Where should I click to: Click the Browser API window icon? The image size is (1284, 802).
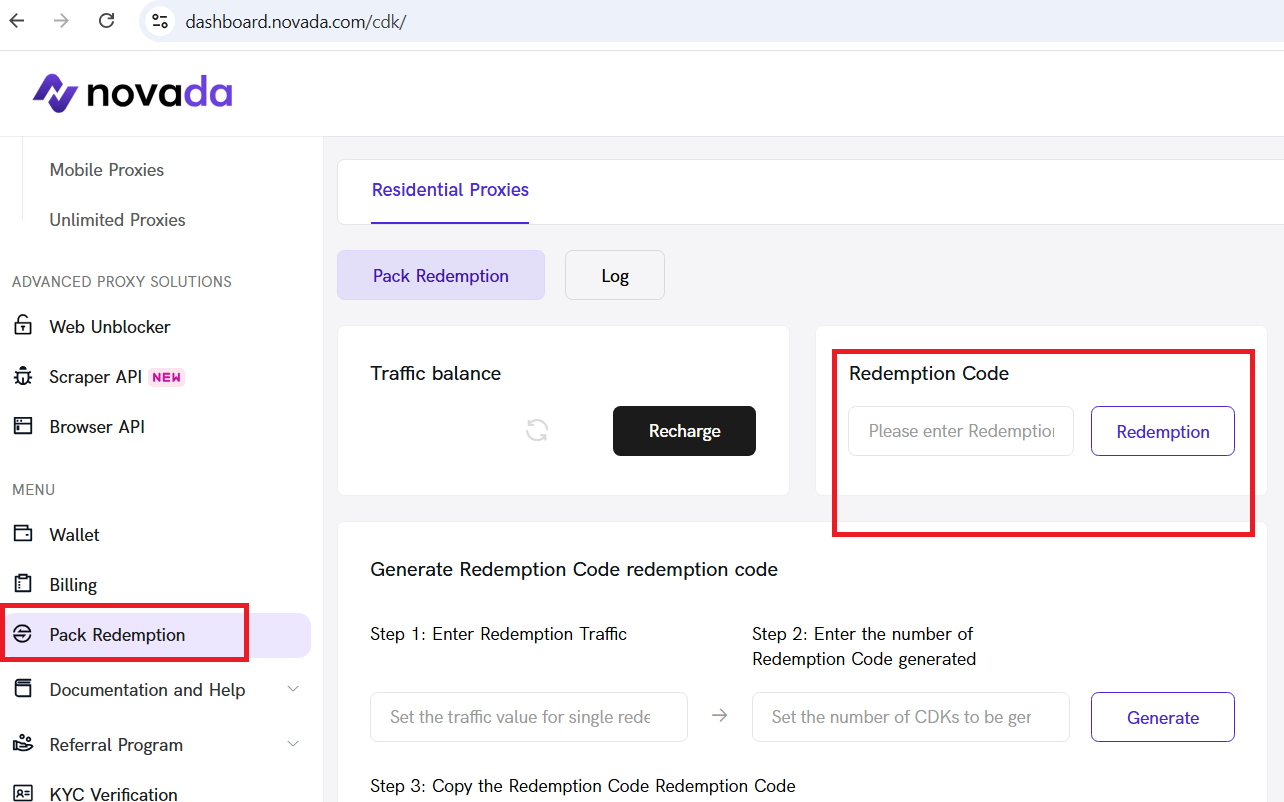click(x=23, y=427)
